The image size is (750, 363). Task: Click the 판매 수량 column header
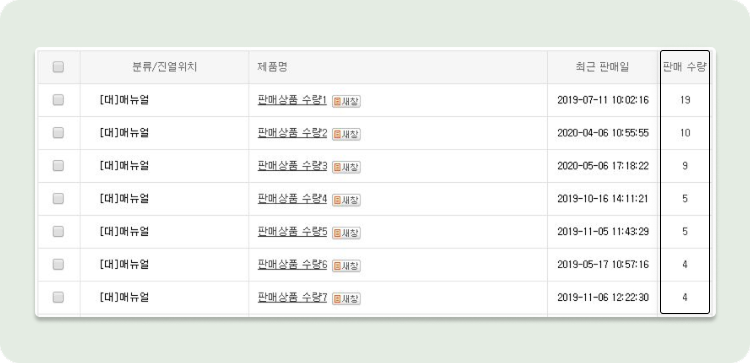684,67
